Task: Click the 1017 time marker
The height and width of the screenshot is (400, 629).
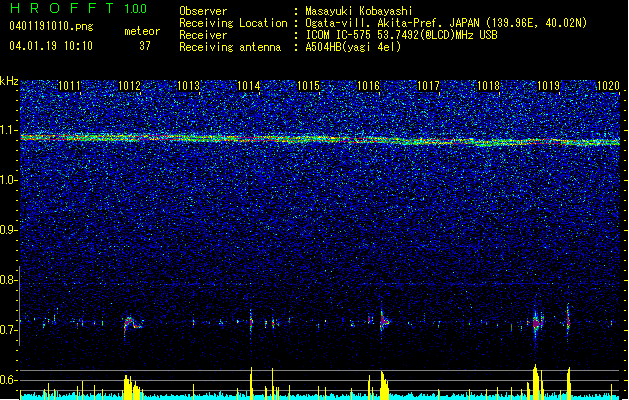Action: point(428,86)
